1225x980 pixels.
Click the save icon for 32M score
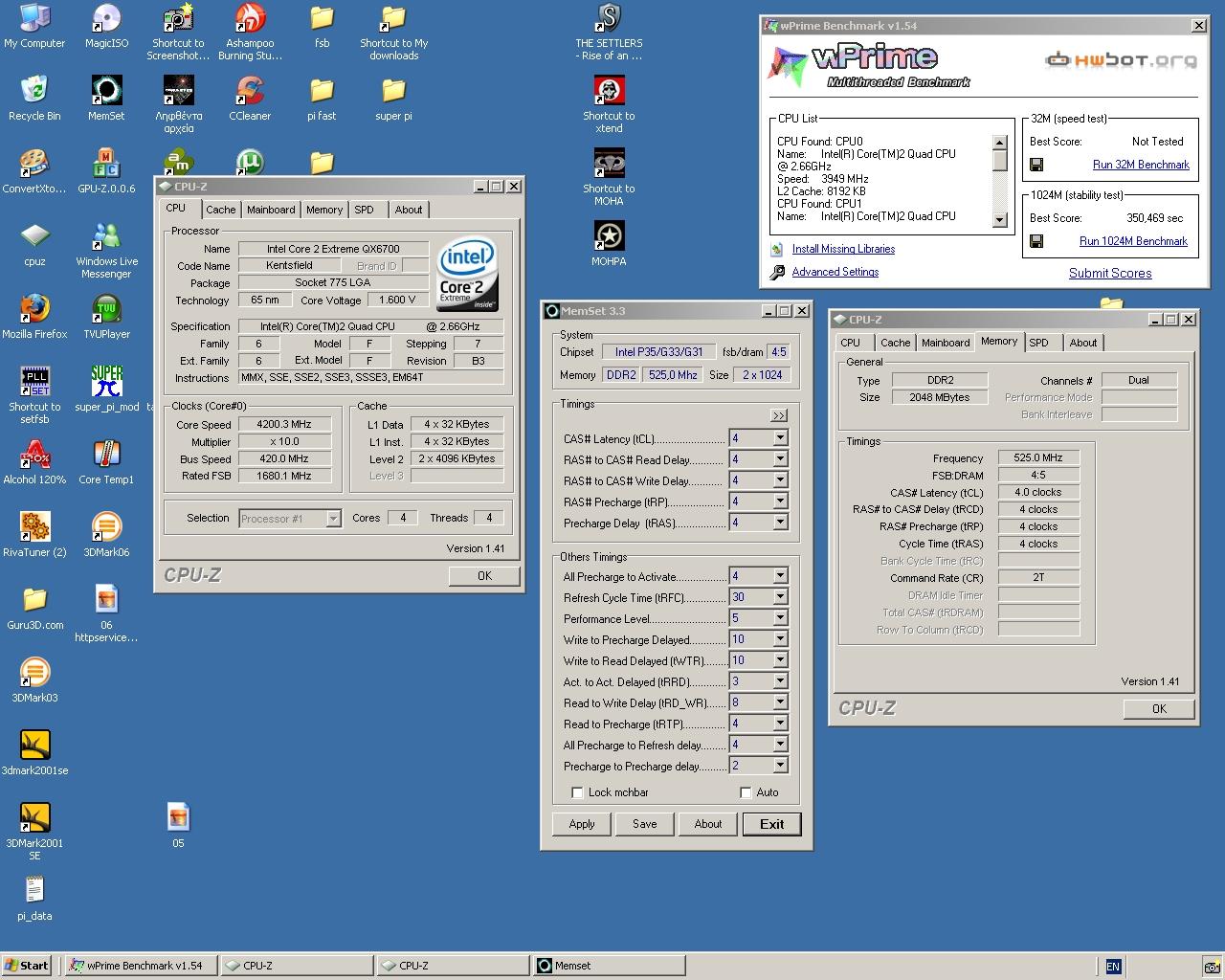click(x=1036, y=165)
